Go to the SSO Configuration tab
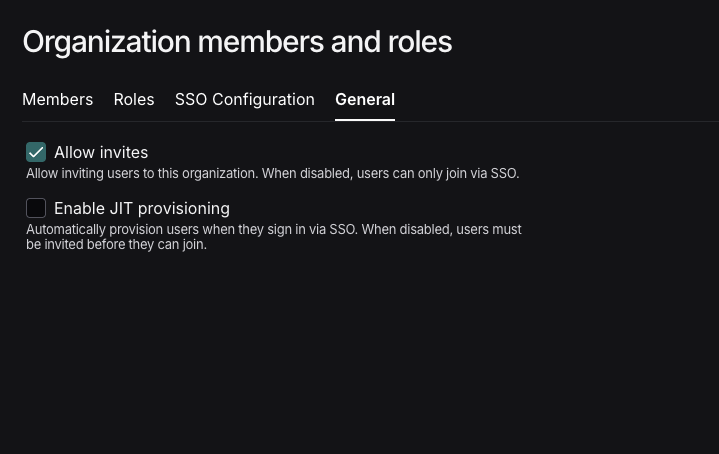Viewport: 719px width, 454px height. click(x=244, y=99)
